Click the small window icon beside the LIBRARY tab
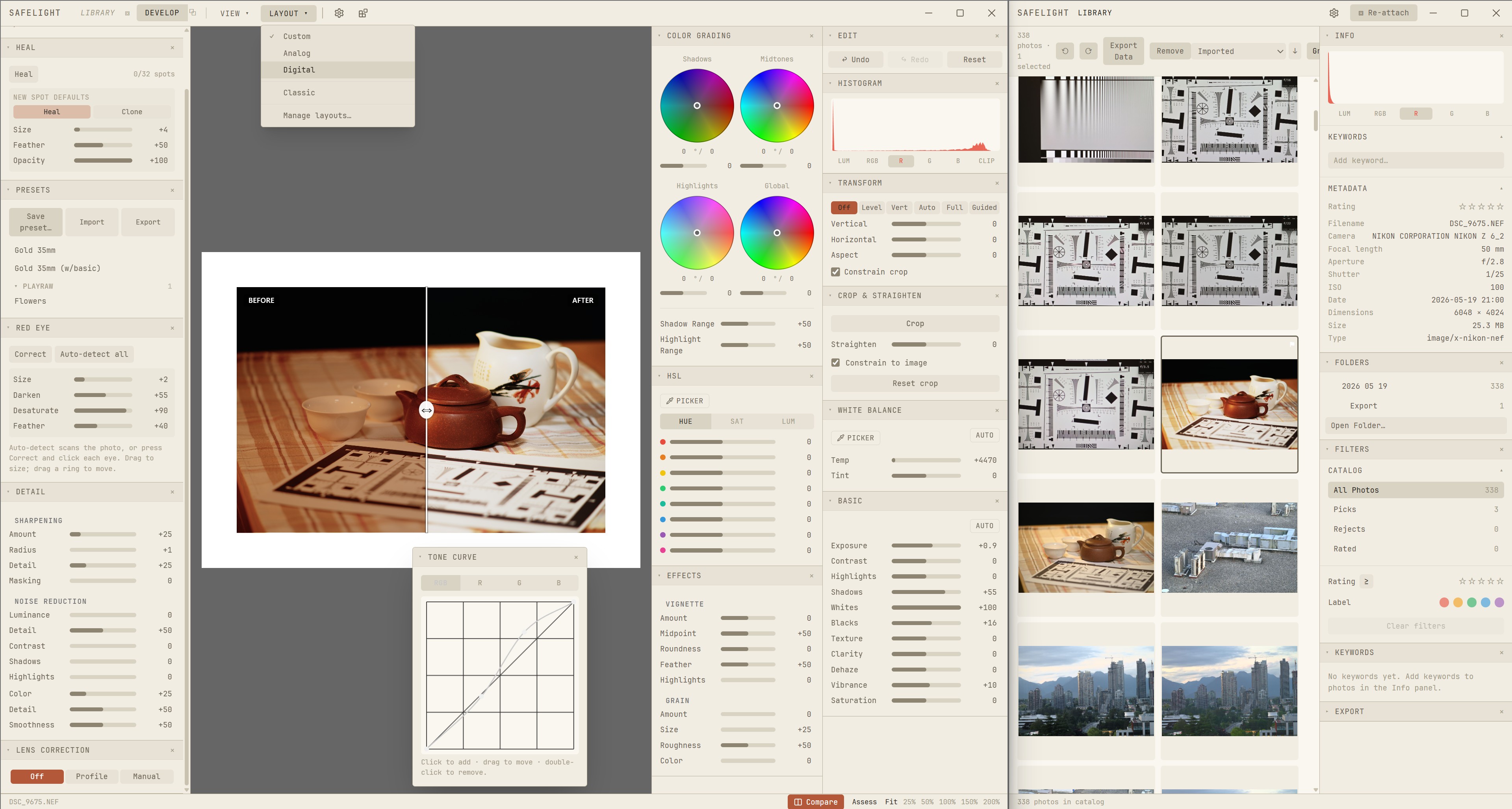 pos(127,13)
